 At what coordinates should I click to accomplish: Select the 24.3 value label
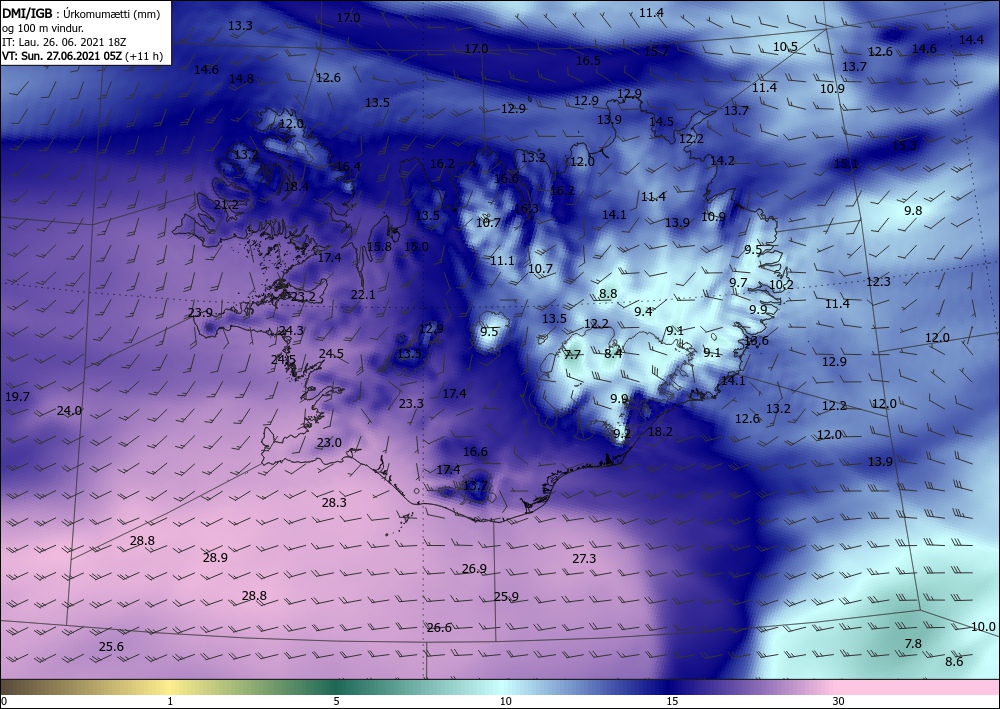(291, 331)
